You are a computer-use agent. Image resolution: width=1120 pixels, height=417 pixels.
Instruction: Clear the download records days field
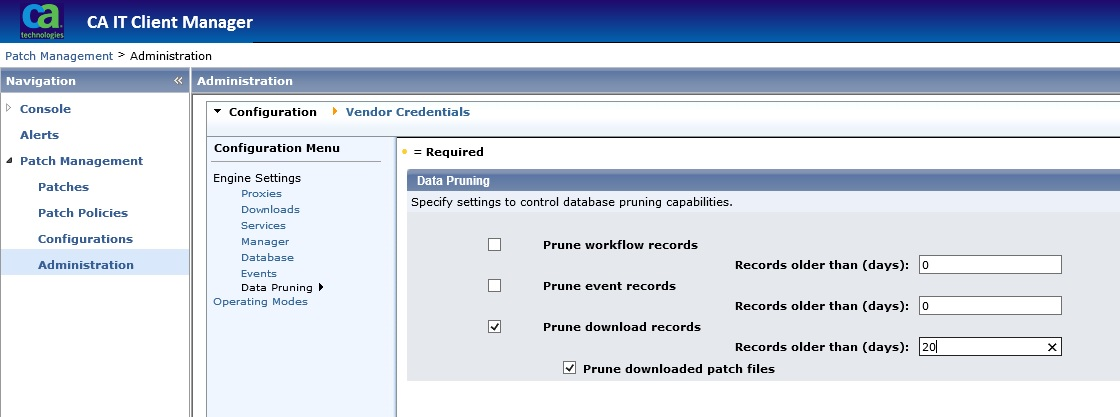[x=1051, y=347]
